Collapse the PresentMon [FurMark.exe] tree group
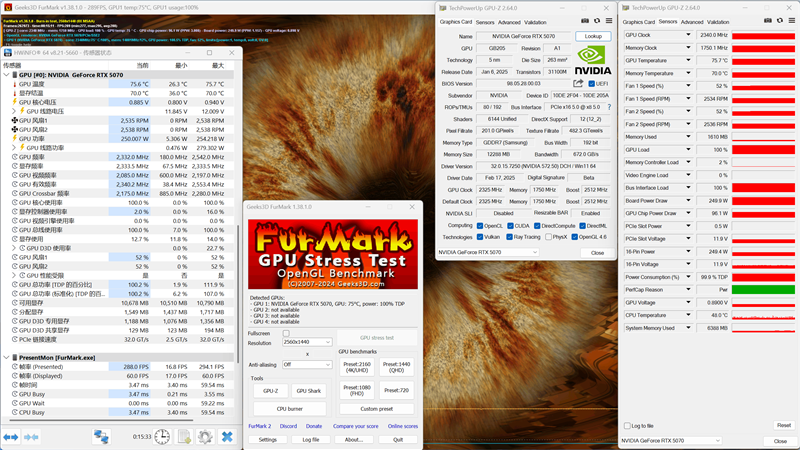800x450 pixels. pyautogui.click(x=7, y=357)
